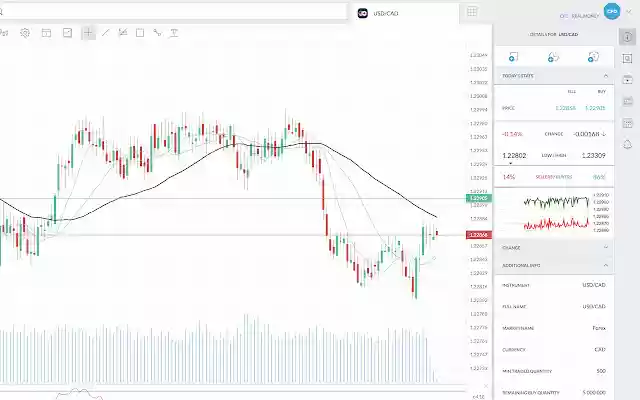
Task: Click the Forex market name value
Action: pyautogui.click(x=599, y=328)
